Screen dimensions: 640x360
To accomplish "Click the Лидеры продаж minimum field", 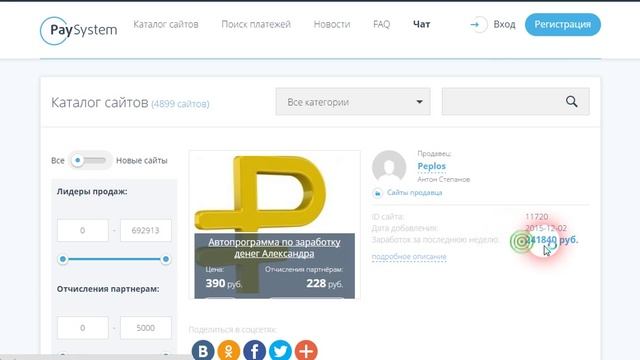I will pyautogui.click(x=83, y=230).
